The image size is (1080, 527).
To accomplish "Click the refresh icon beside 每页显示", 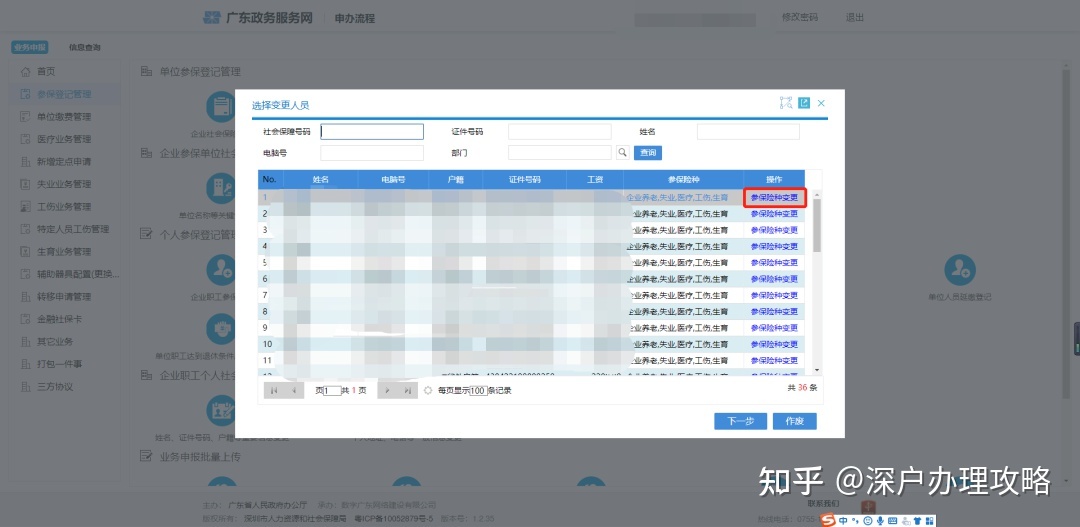I will (x=428, y=391).
